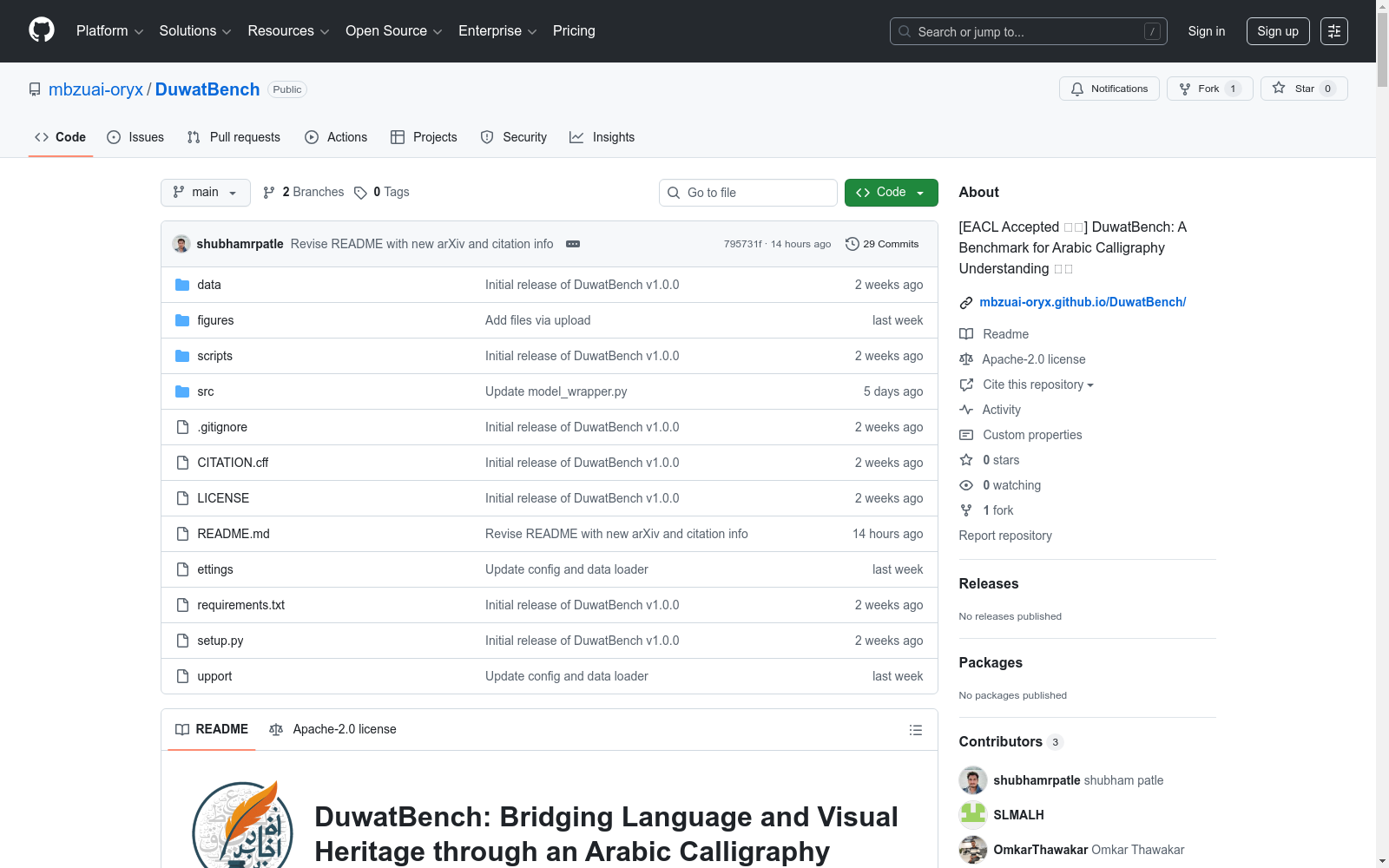Viewport: 1389px width, 868px height.
Task: Click the README.md file icon
Action: (182, 534)
